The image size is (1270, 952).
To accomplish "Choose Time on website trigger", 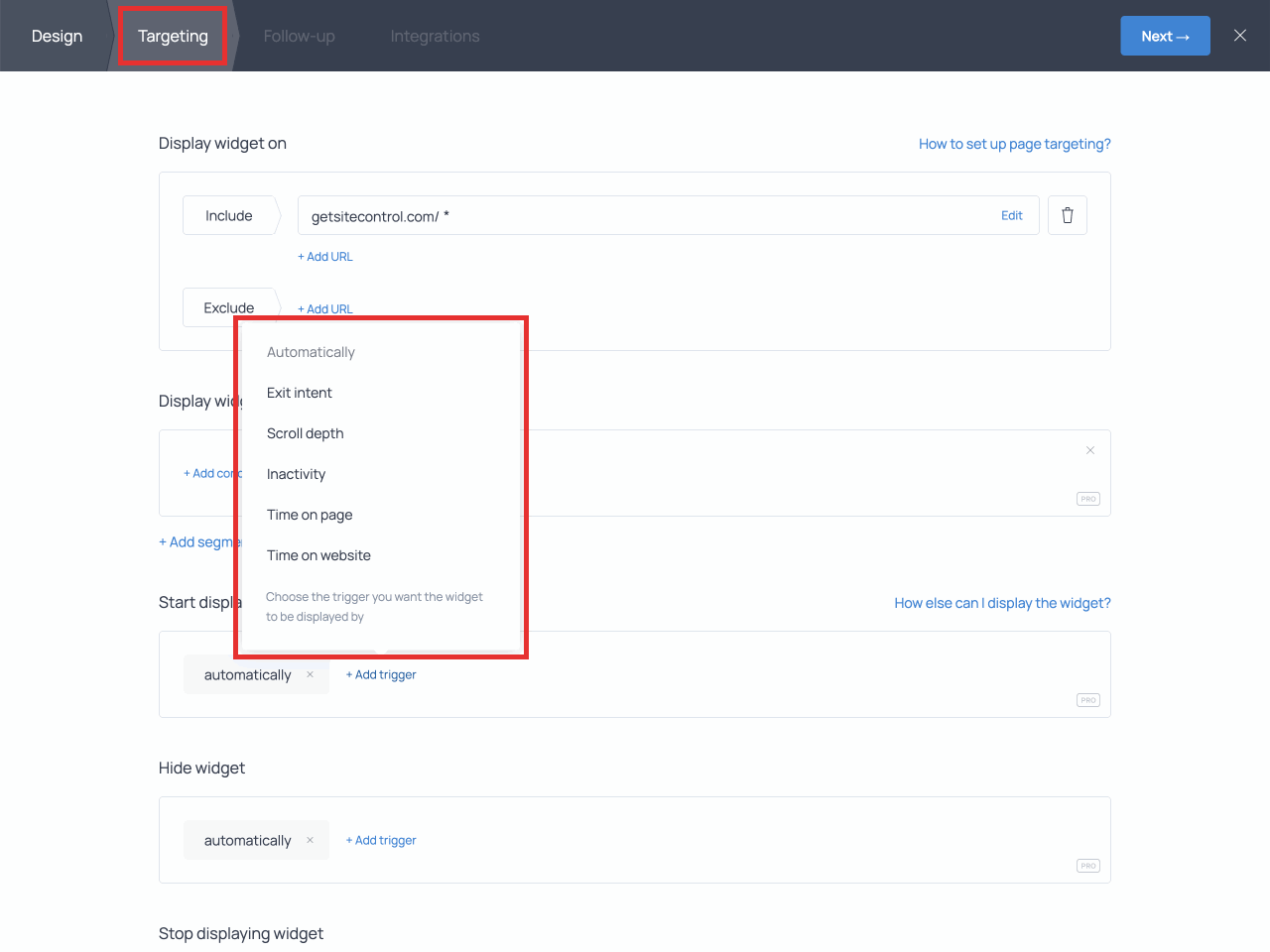I will [318, 555].
